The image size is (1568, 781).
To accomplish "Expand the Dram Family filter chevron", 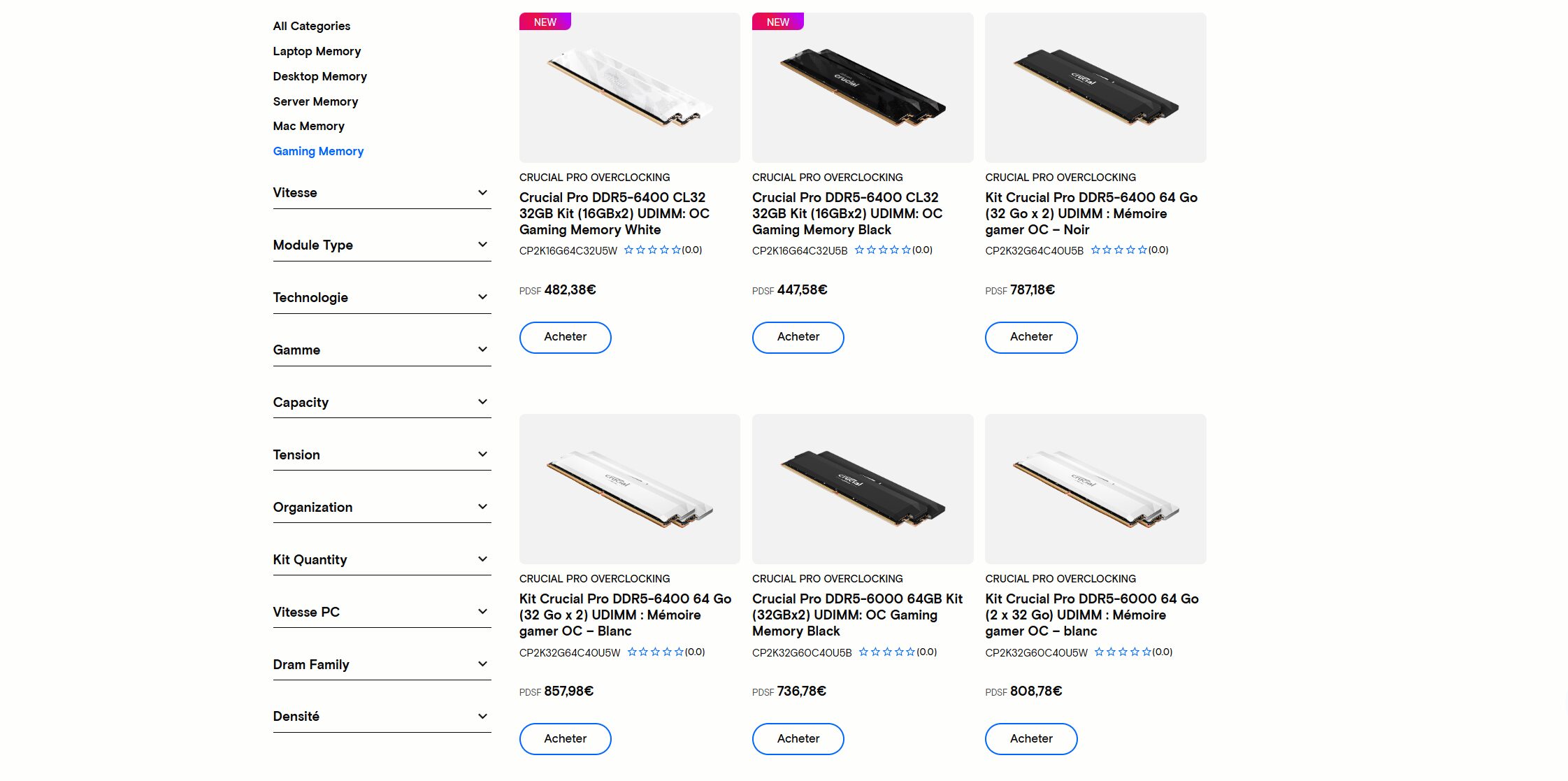I will (x=482, y=664).
